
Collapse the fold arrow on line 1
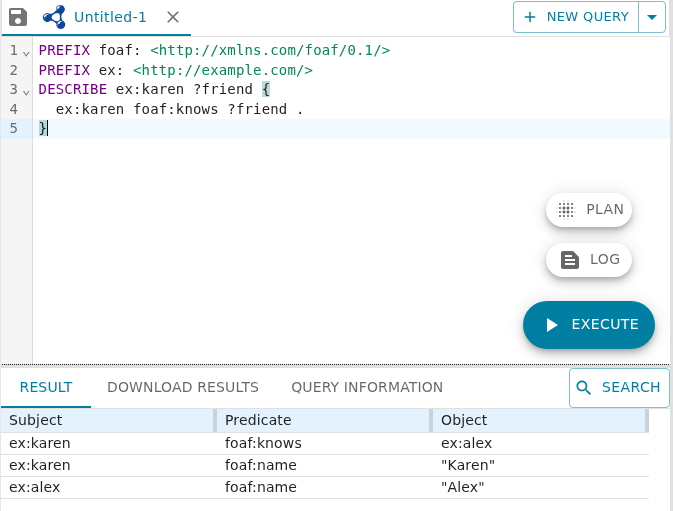[x=26, y=53]
